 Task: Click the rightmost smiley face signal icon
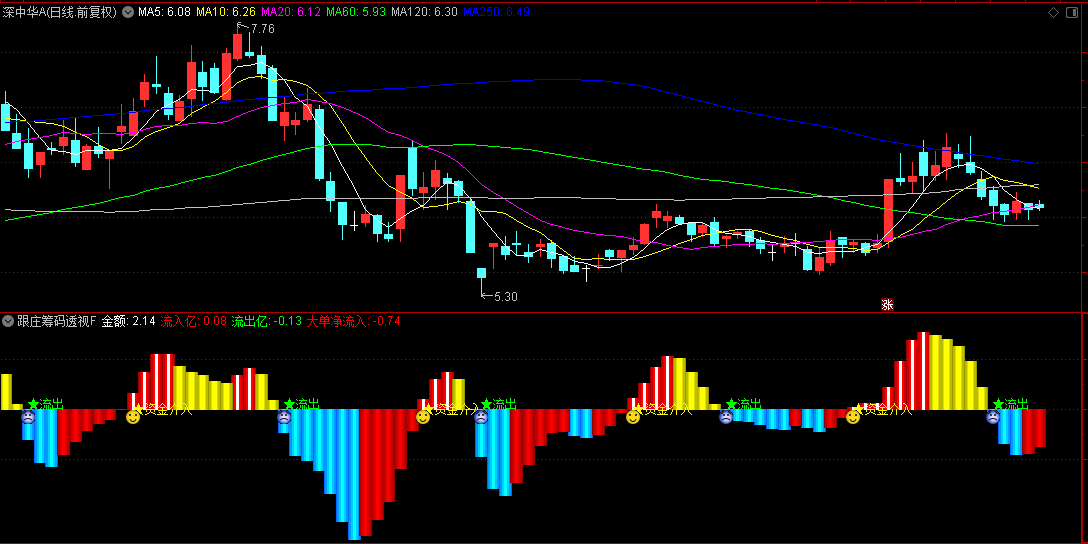coord(853,417)
